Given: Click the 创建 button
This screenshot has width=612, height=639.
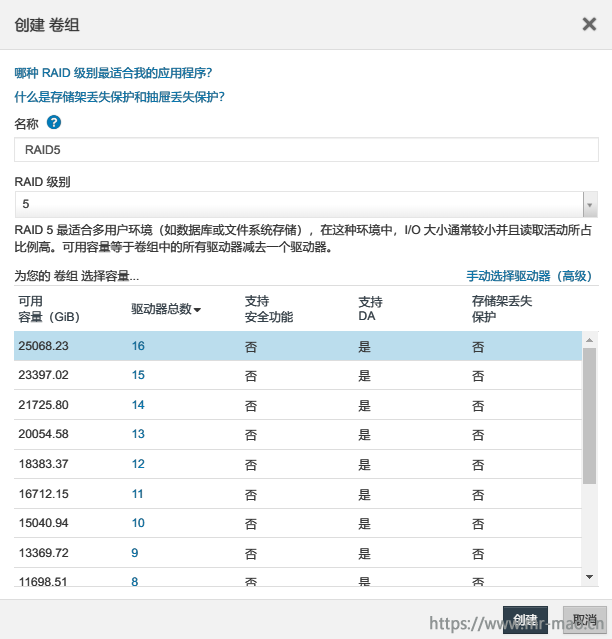Looking at the screenshot, I should 525,619.
